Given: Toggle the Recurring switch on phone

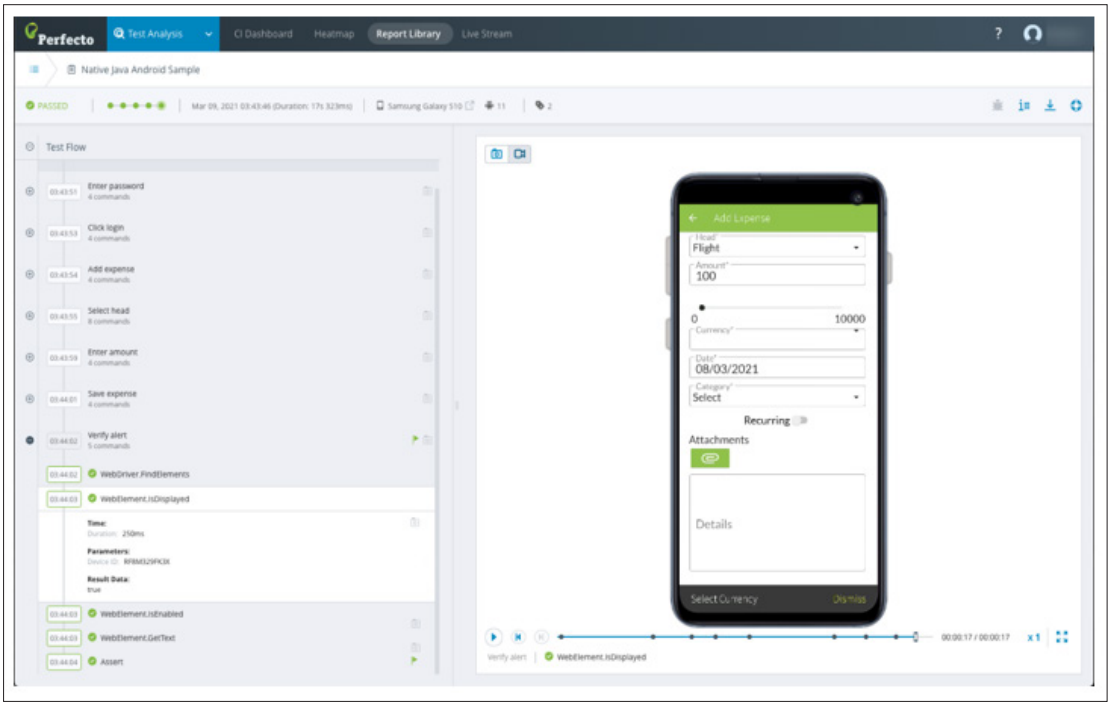Looking at the screenshot, I should [801, 421].
